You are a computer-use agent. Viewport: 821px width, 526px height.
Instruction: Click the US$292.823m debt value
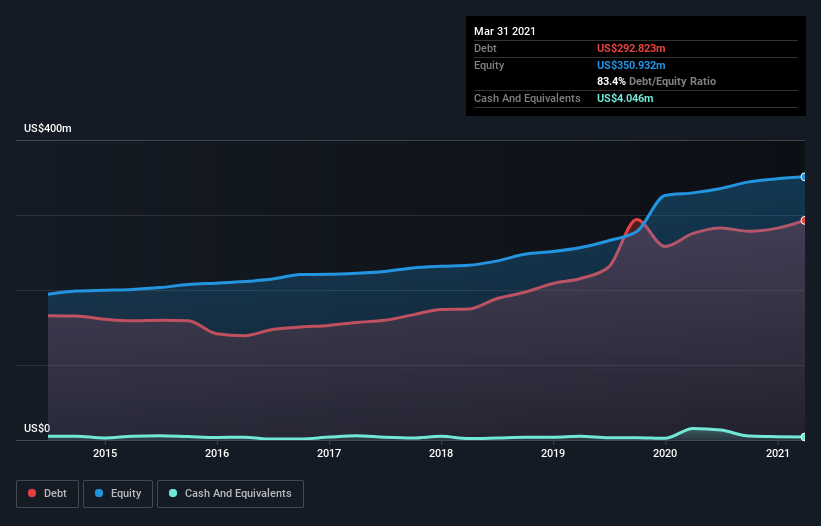pos(631,48)
